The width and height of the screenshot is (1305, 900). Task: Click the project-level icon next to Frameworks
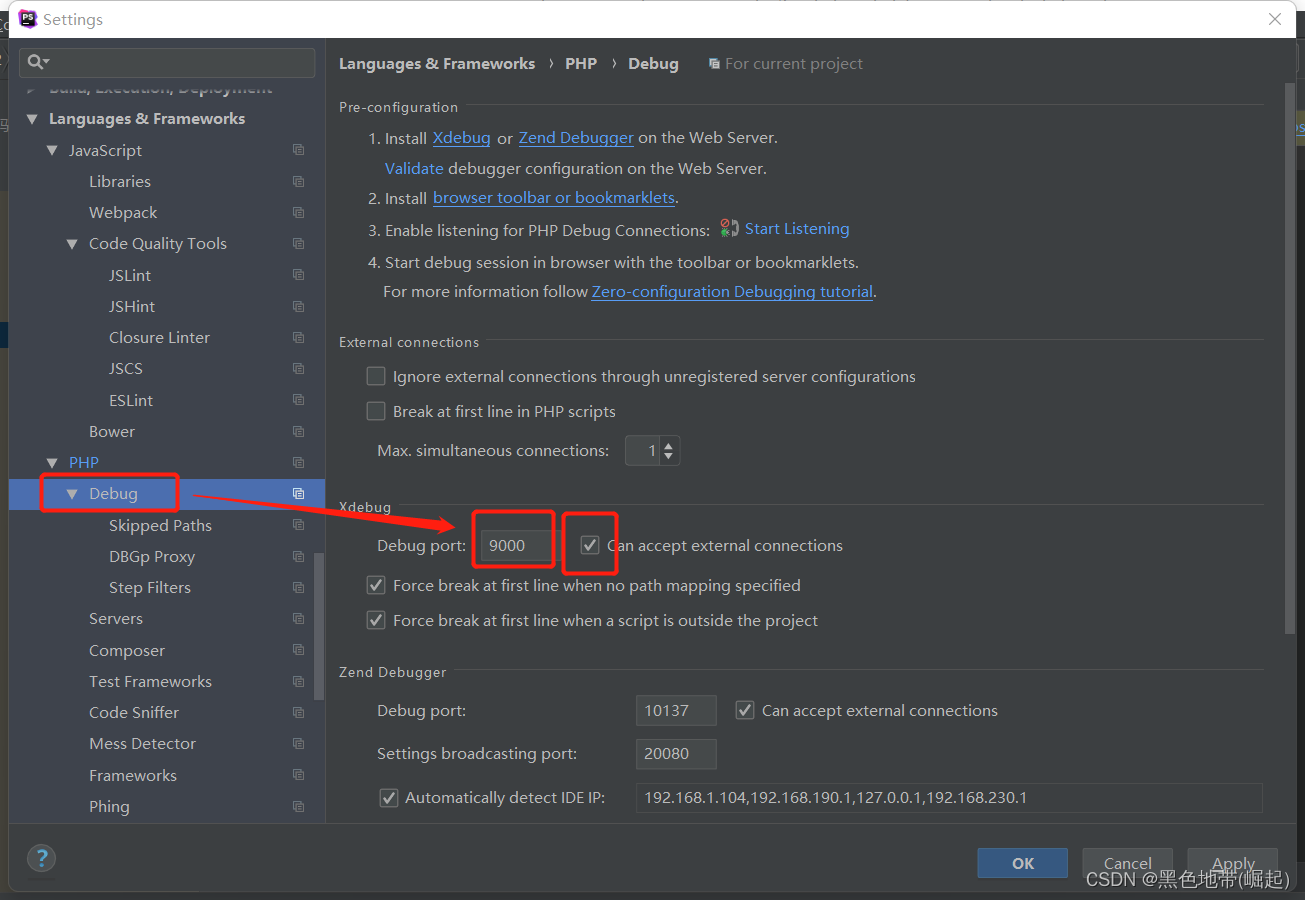coord(298,775)
